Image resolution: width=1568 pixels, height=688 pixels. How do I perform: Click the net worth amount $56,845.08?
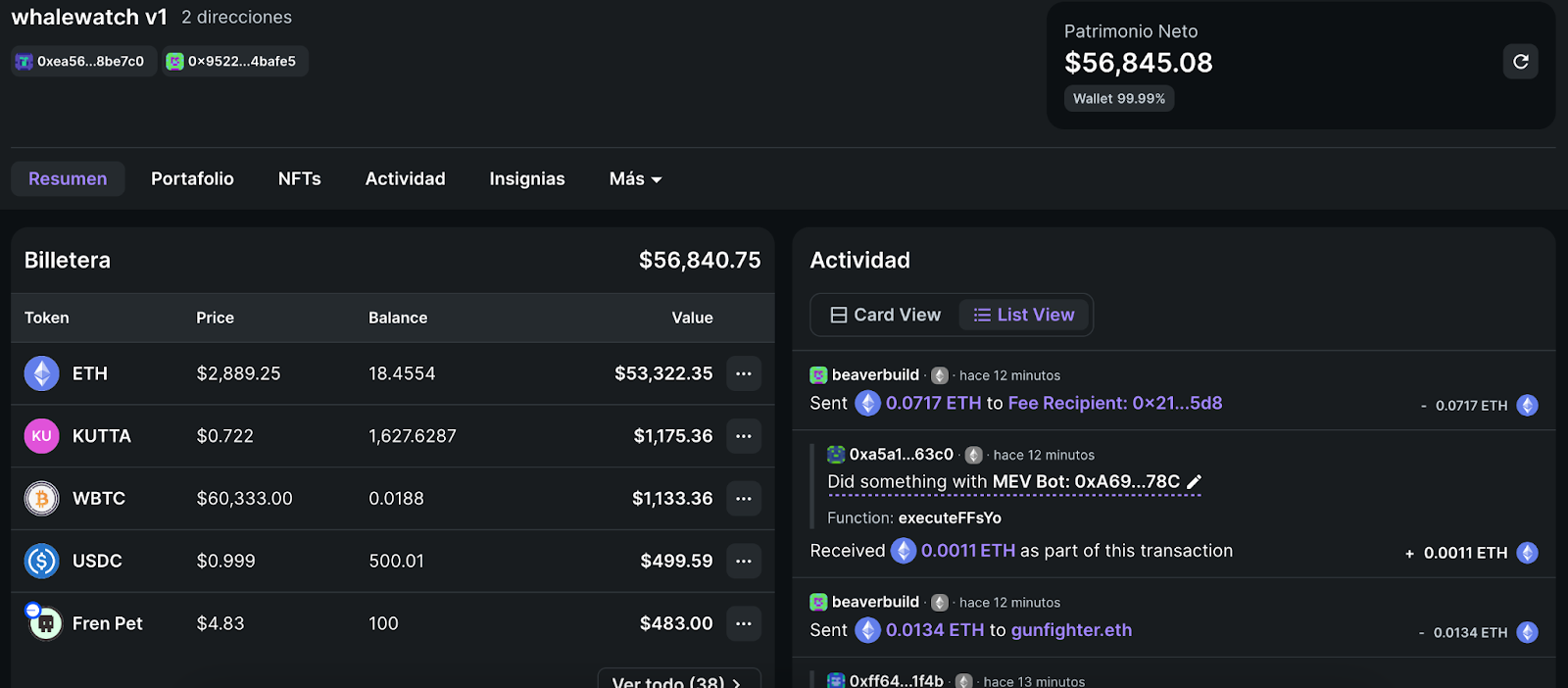pyautogui.click(x=1139, y=63)
